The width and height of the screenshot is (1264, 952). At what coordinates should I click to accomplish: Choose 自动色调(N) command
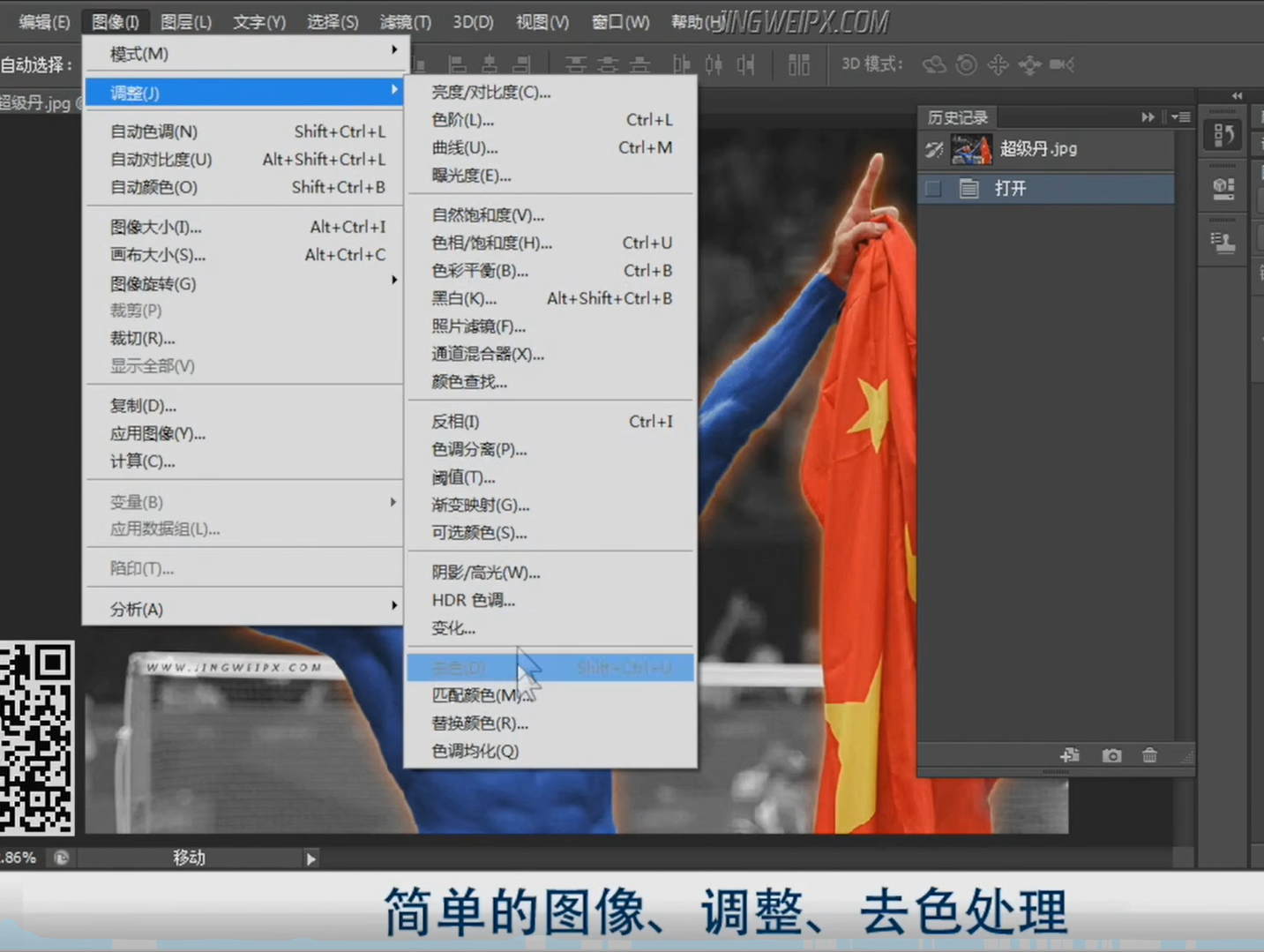coord(244,131)
